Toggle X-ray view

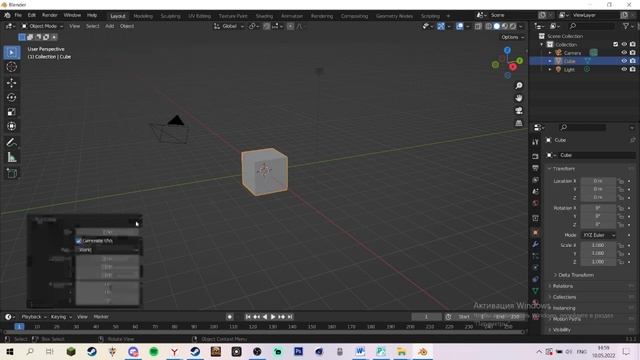pyautogui.click(x=478, y=26)
